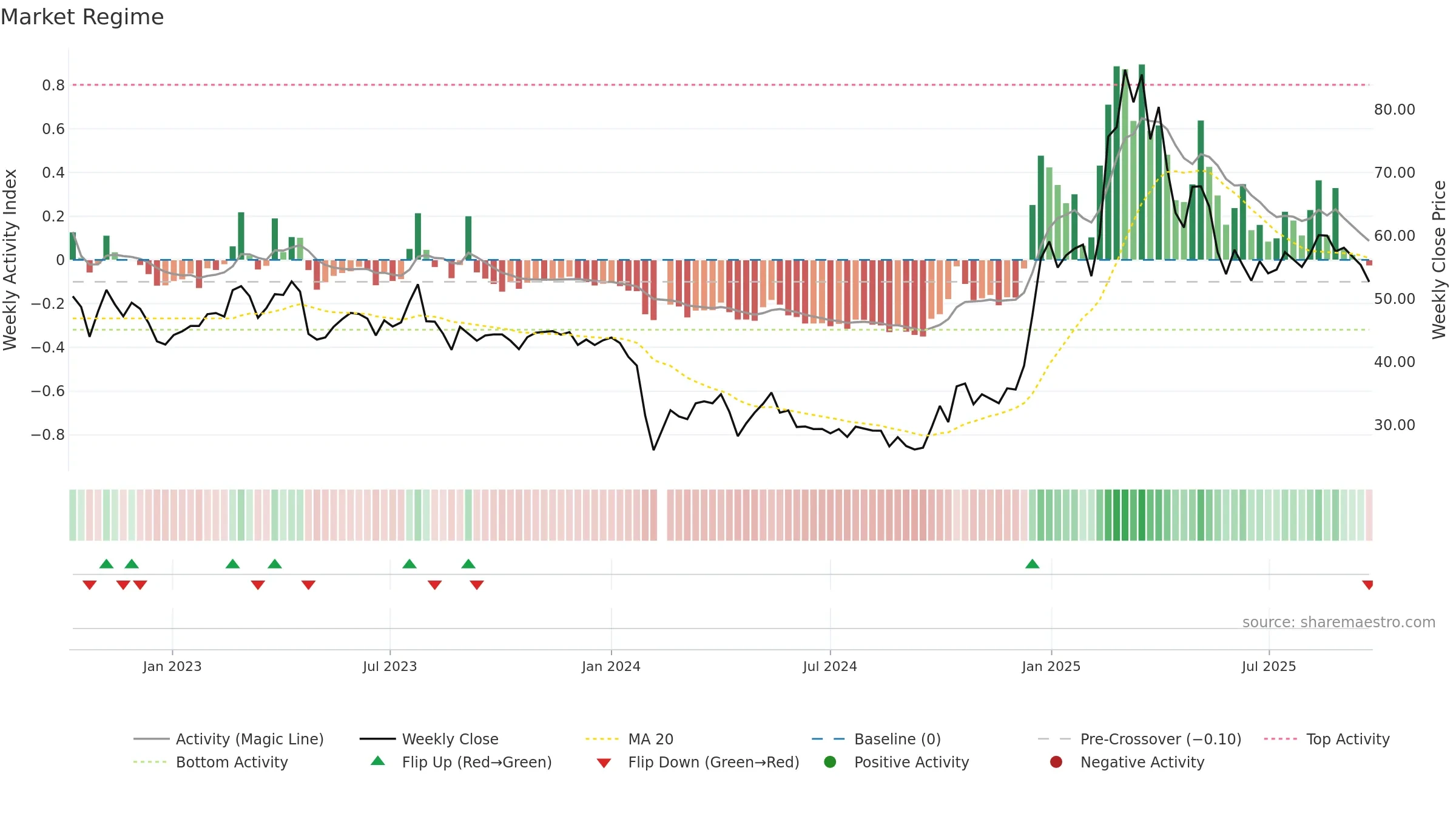Click the Jul 2023 axis label
The width and height of the screenshot is (1456, 819).
pos(390,666)
